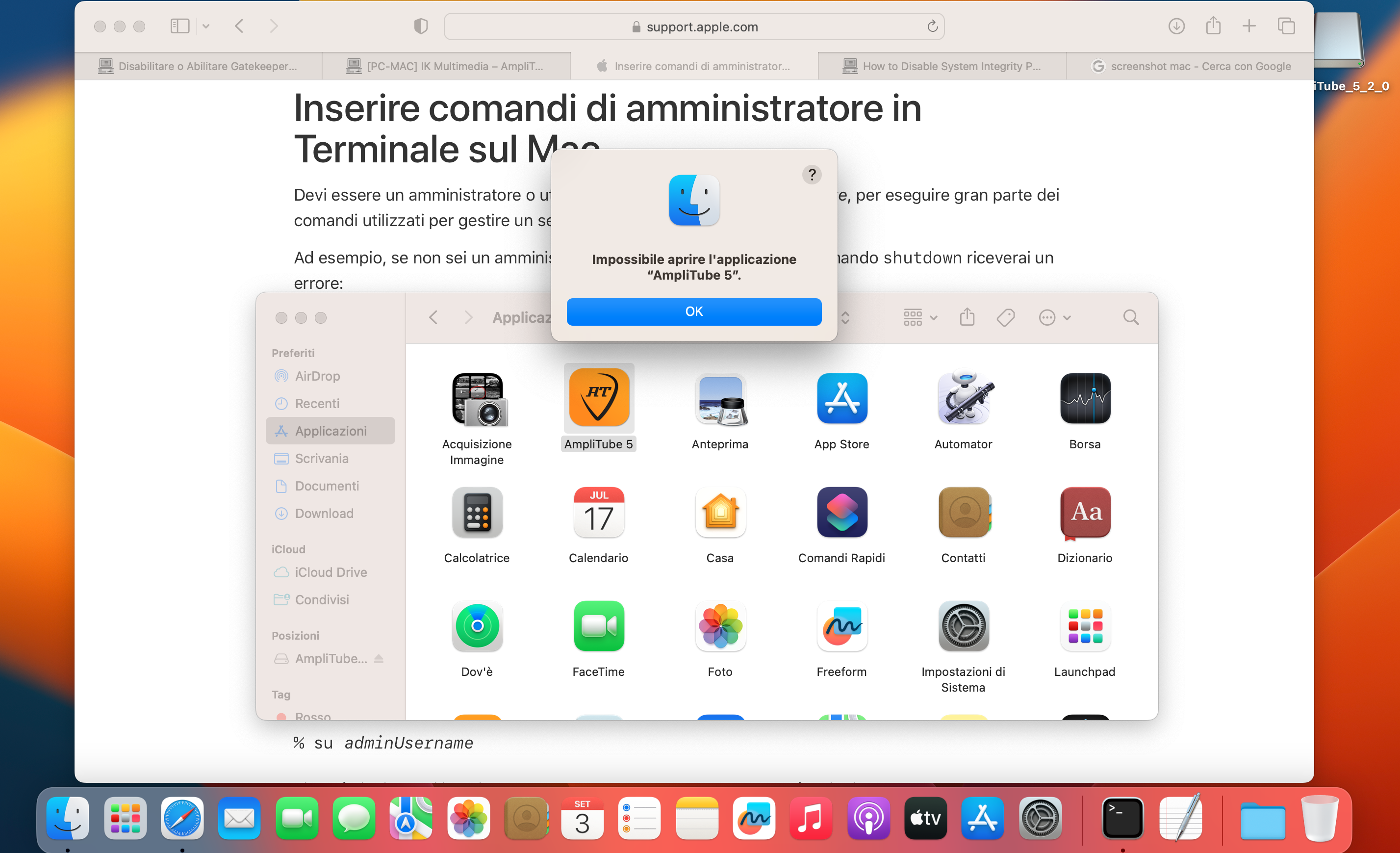
Task: Click the support.apple.com address bar
Action: (694, 26)
